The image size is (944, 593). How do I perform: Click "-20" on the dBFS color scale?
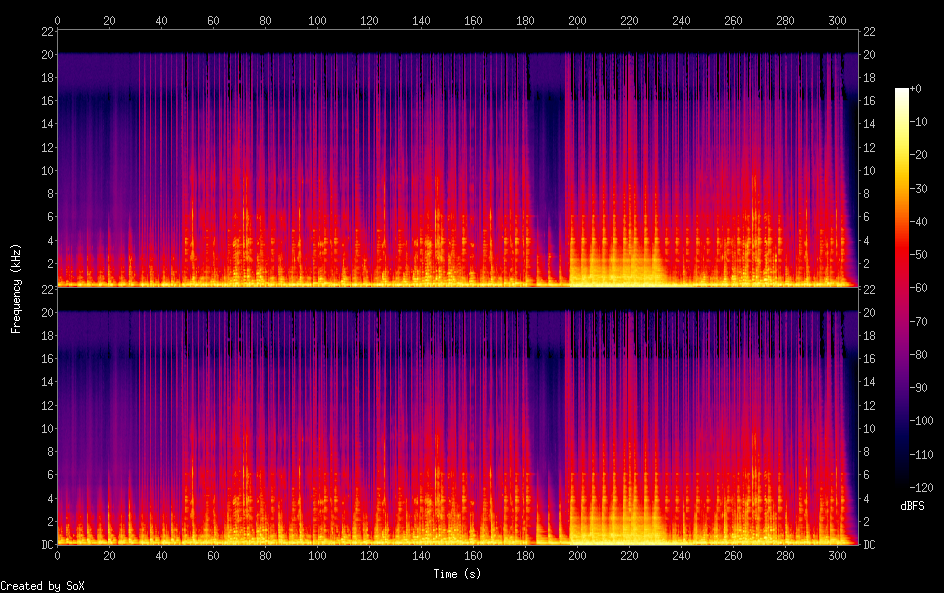[918, 155]
